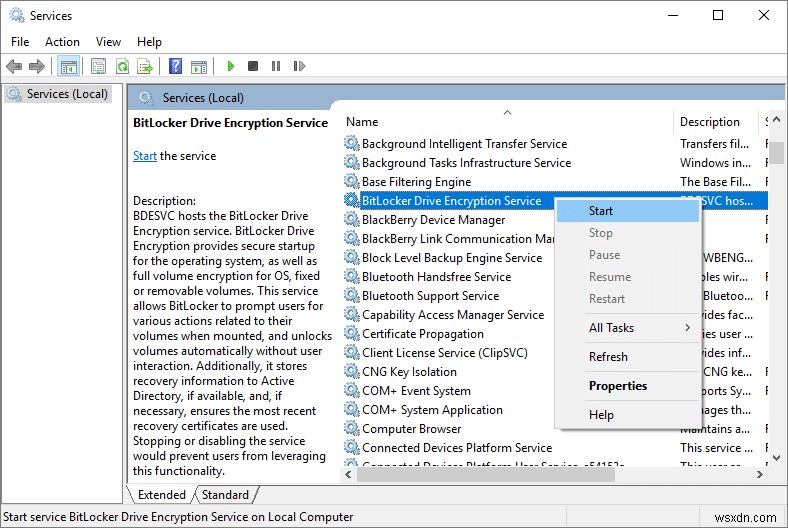Click the Forward arrow toolbar icon
Viewport: 788px width, 528px height.
(x=37, y=66)
